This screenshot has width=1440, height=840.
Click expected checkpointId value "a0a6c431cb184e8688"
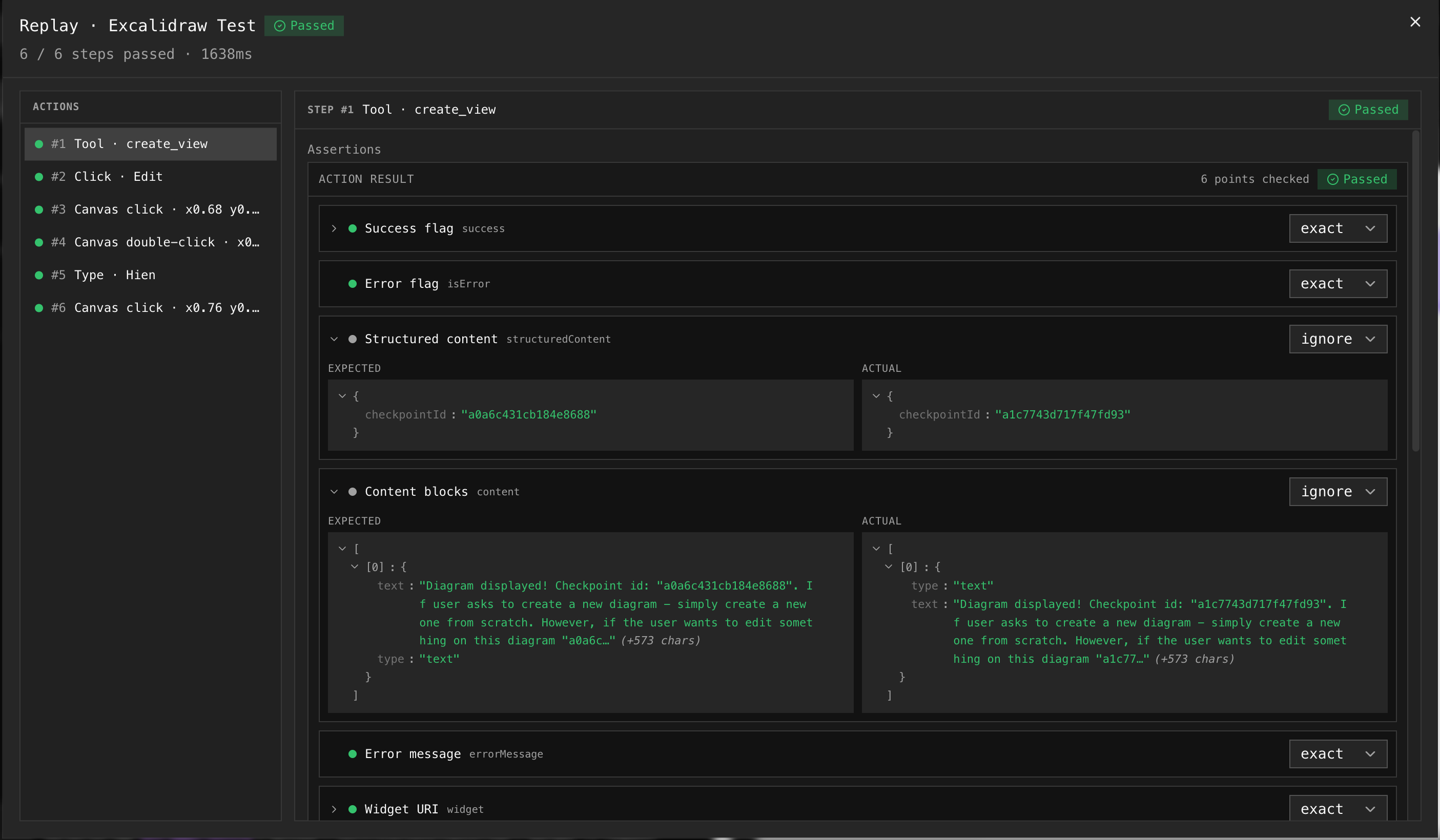pos(528,414)
